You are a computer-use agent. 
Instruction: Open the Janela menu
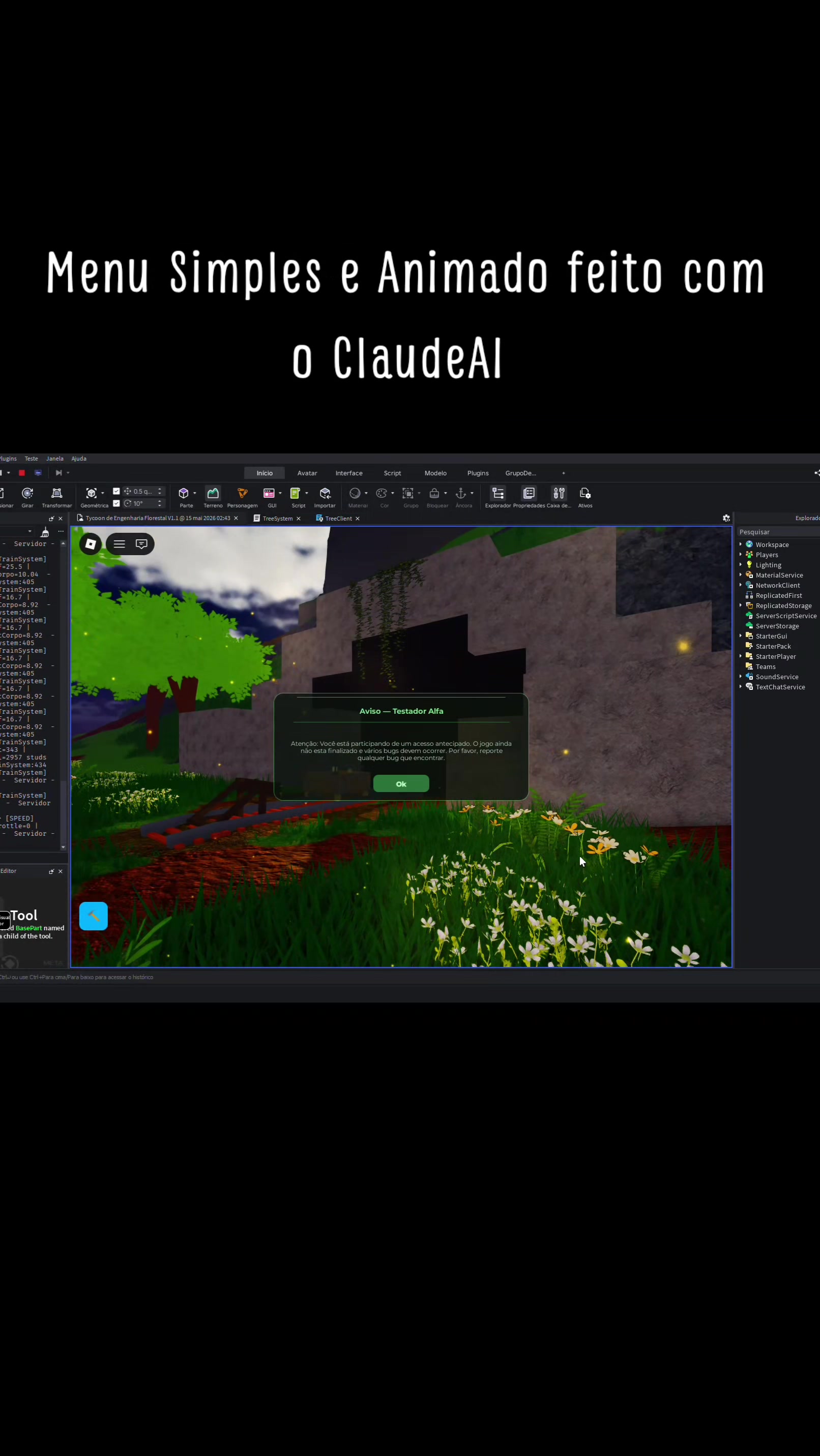coord(55,459)
